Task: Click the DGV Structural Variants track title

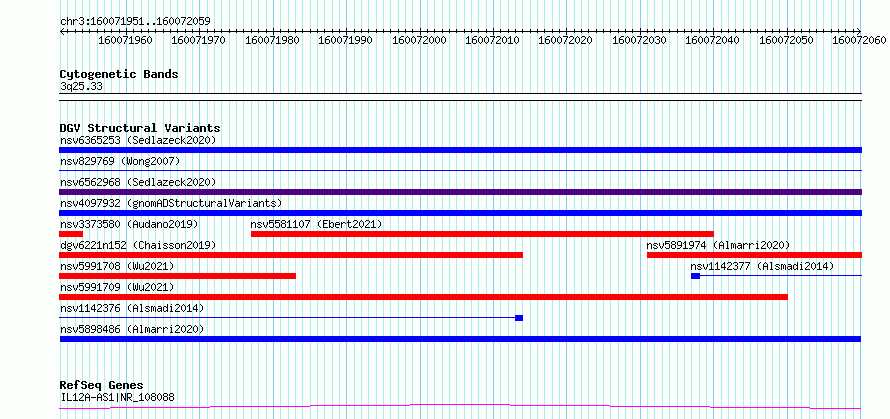Action: 140,128
